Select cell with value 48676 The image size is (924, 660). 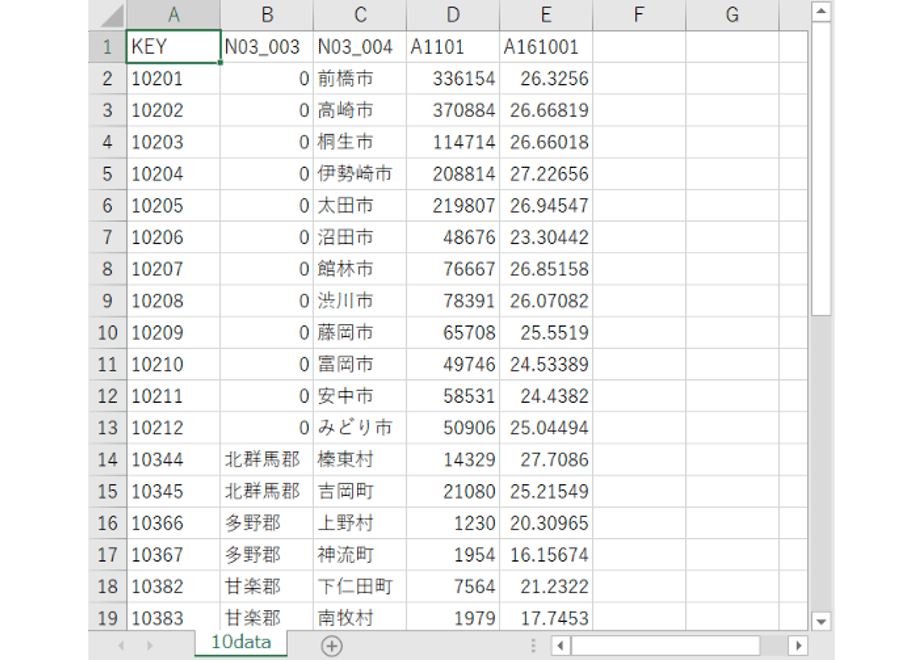(x=453, y=237)
